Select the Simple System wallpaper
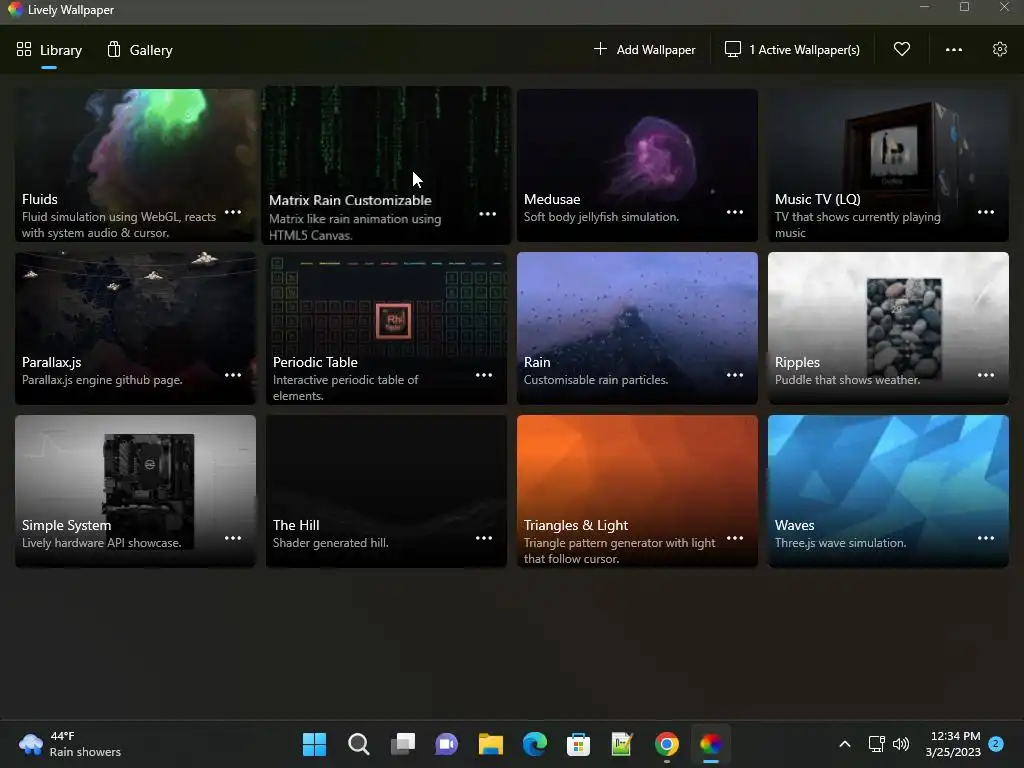Screen dimensions: 1024x768 135,491
